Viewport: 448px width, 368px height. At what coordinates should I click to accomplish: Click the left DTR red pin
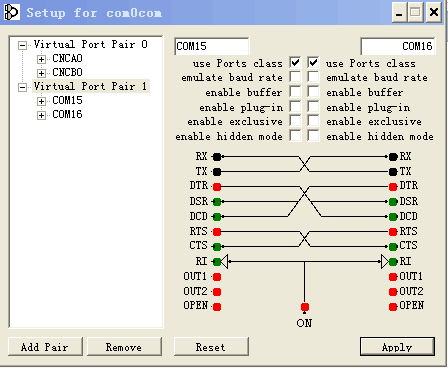[217, 187]
